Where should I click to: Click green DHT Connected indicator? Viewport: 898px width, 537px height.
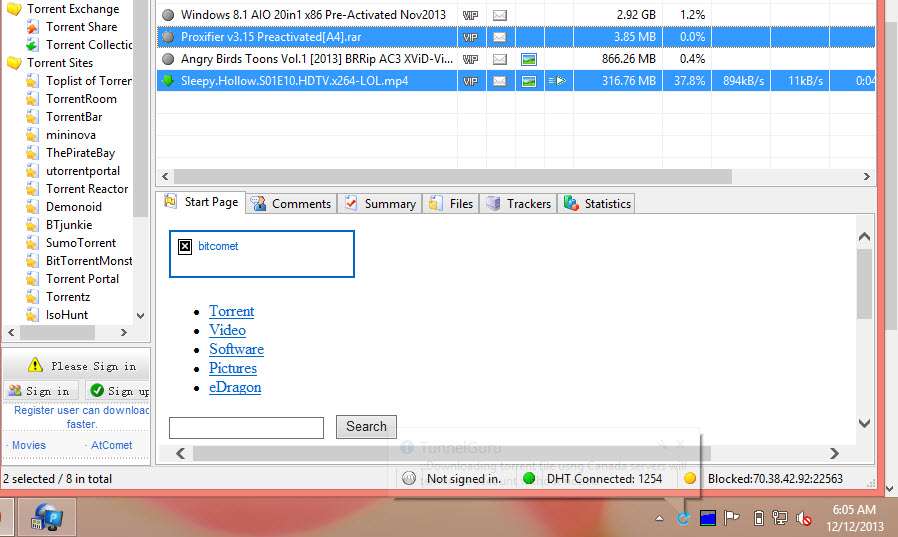[529, 479]
